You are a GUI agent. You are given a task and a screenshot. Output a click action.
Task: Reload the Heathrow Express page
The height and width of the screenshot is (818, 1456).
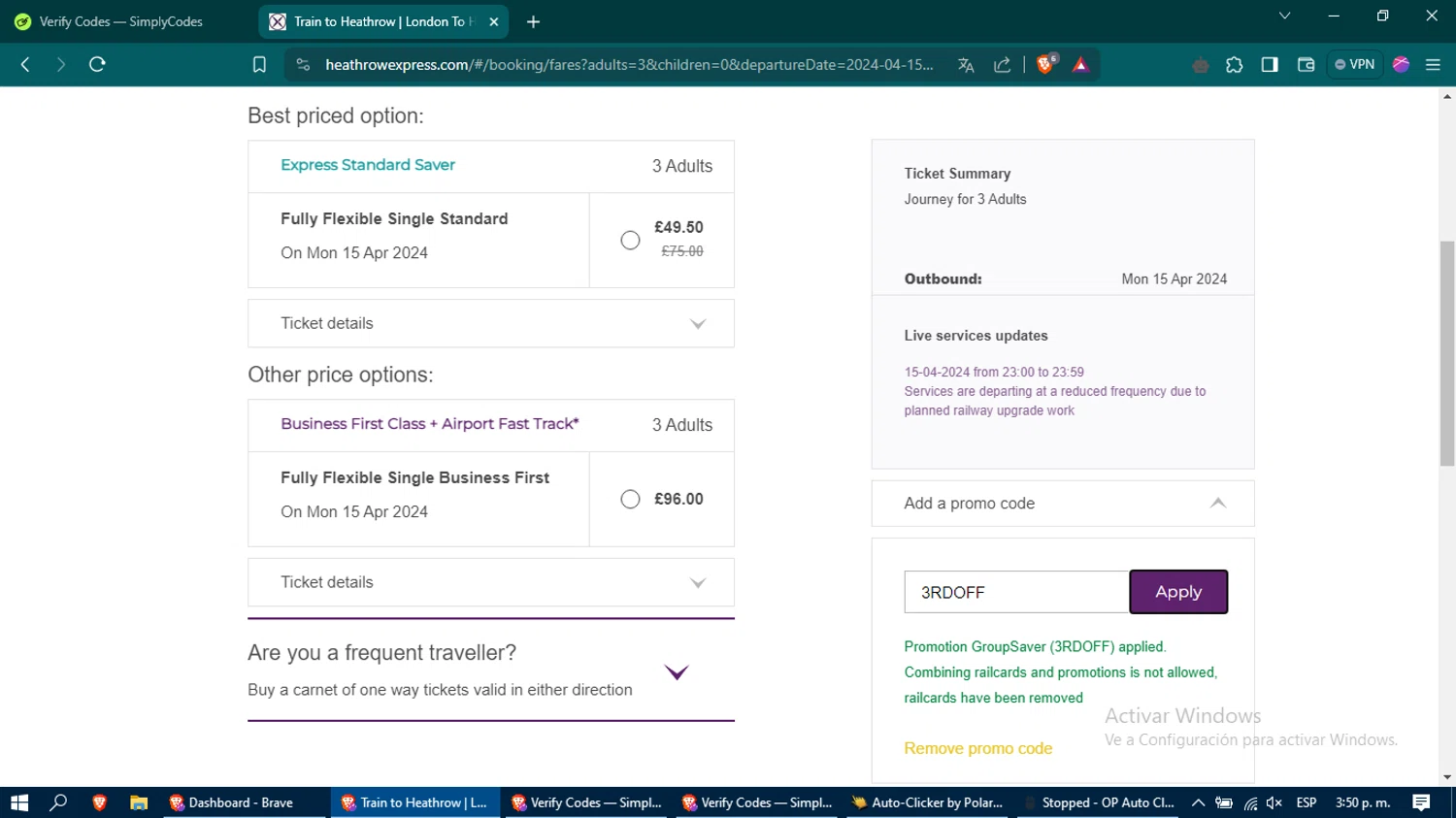[97, 65]
